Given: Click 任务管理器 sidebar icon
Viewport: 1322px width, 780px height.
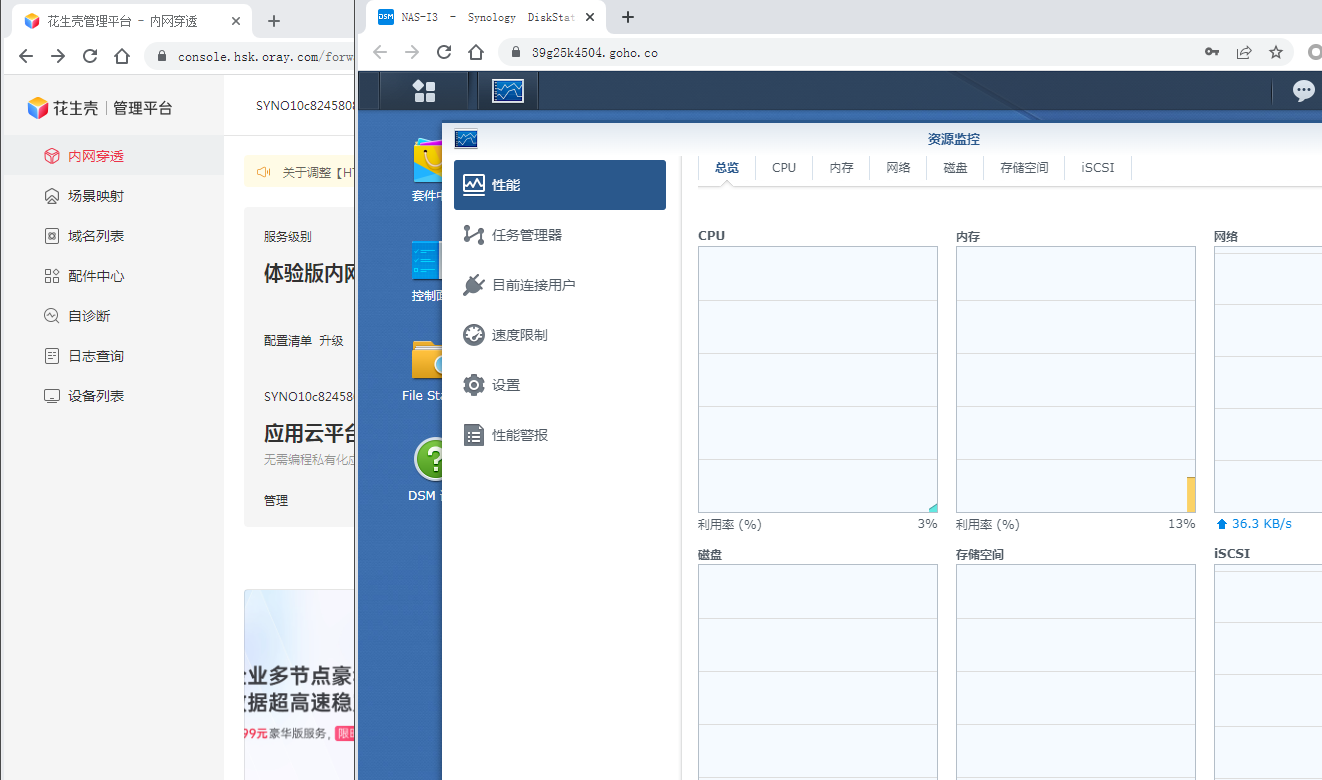Looking at the screenshot, I should point(474,235).
